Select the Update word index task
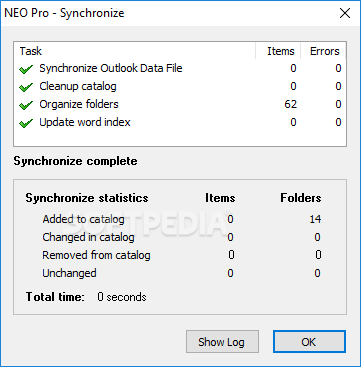The image size is (361, 367). (180, 123)
